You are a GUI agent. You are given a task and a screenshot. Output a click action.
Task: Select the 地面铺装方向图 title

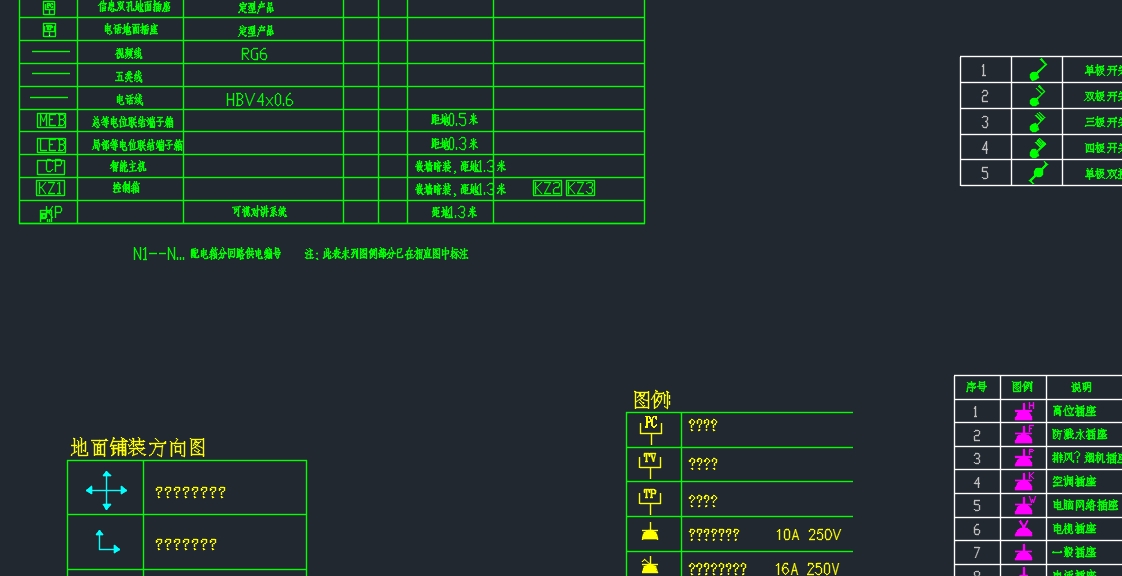pyautogui.click(x=138, y=448)
